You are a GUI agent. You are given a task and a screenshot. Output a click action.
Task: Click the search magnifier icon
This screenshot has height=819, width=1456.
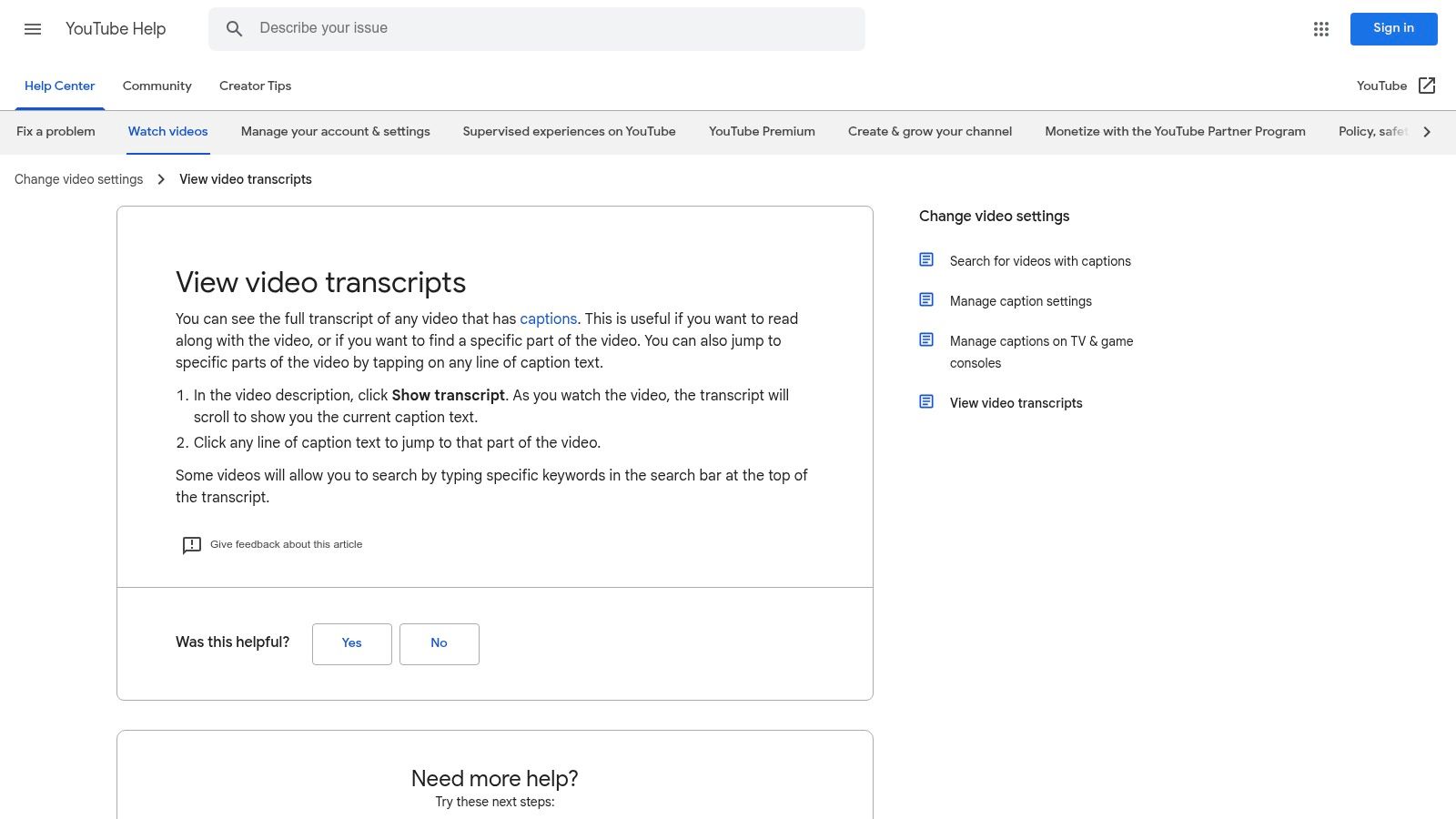(x=234, y=28)
